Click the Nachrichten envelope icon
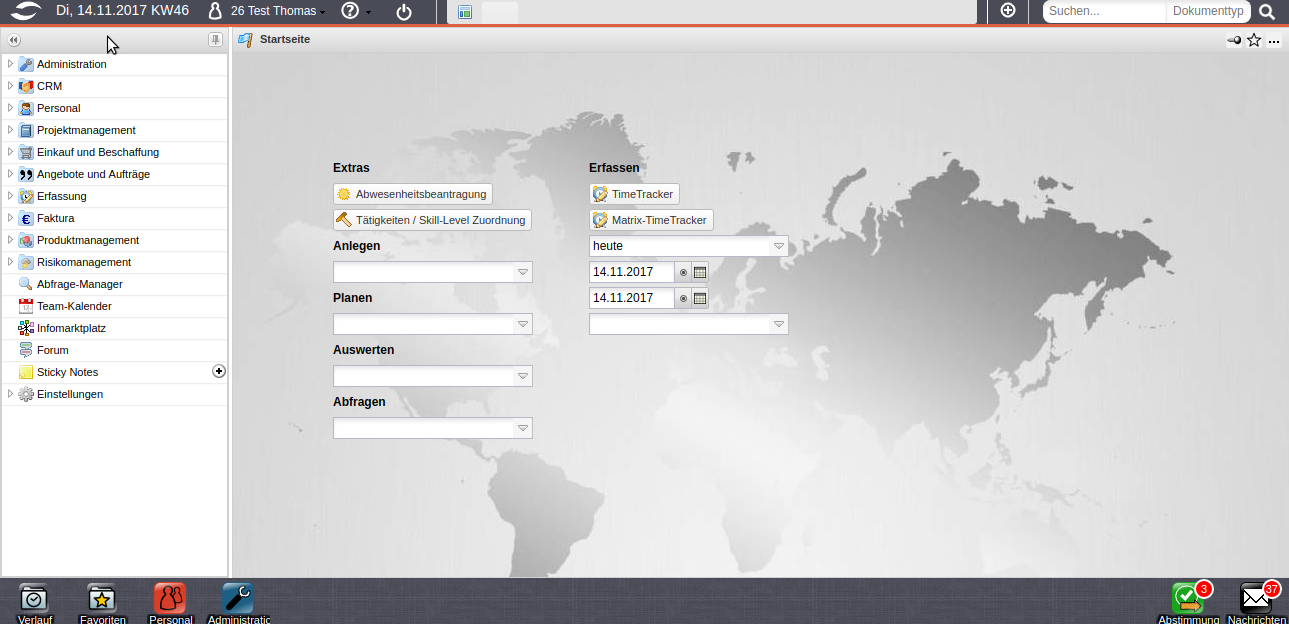Image resolution: width=1289 pixels, height=627 pixels. [1256, 598]
